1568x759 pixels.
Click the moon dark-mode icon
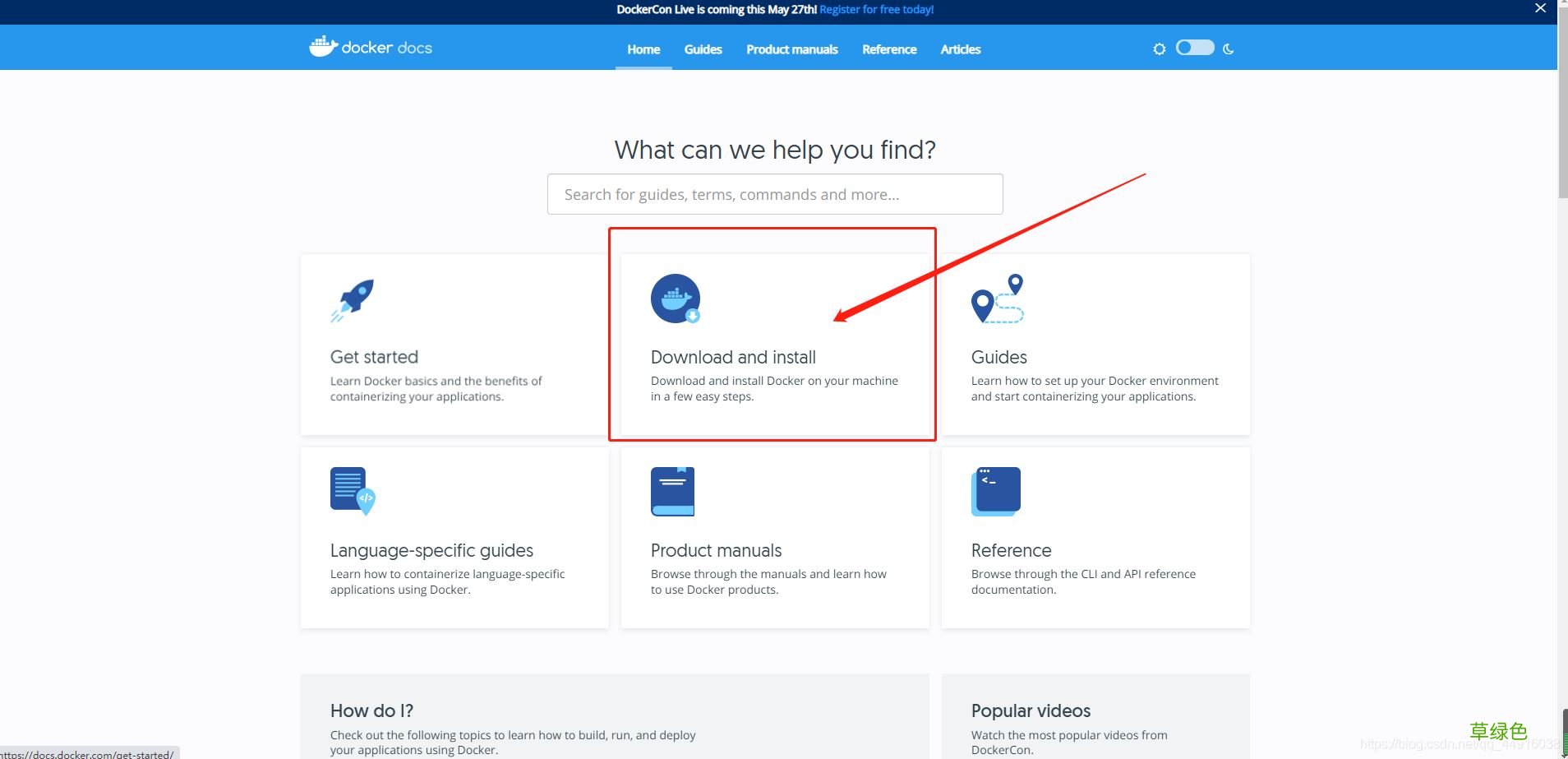click(x=1229, y=49)
